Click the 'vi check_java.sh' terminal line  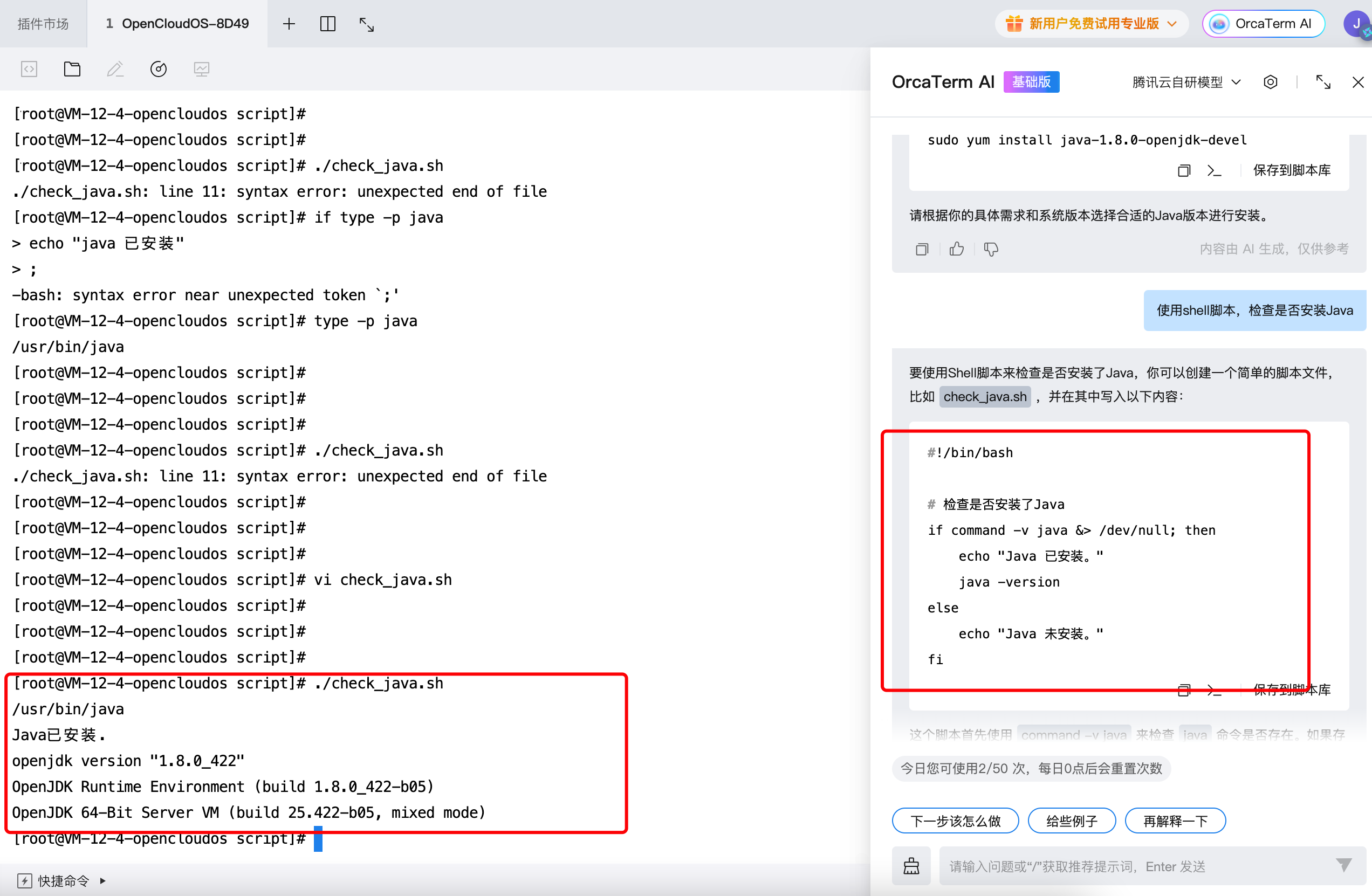(232, 580)
